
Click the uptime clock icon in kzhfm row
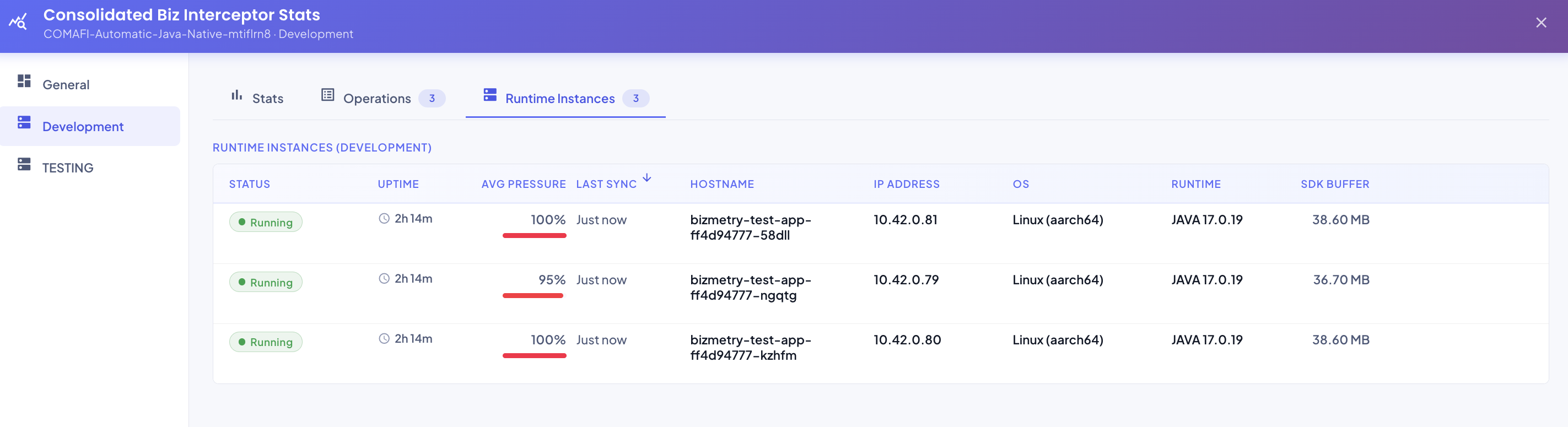tap(384, 338)
